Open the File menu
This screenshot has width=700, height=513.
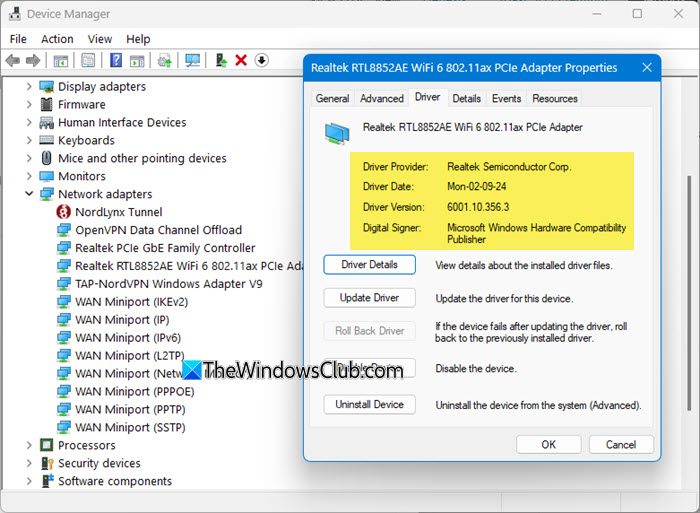pyautogui.click(x=18, y=39)
